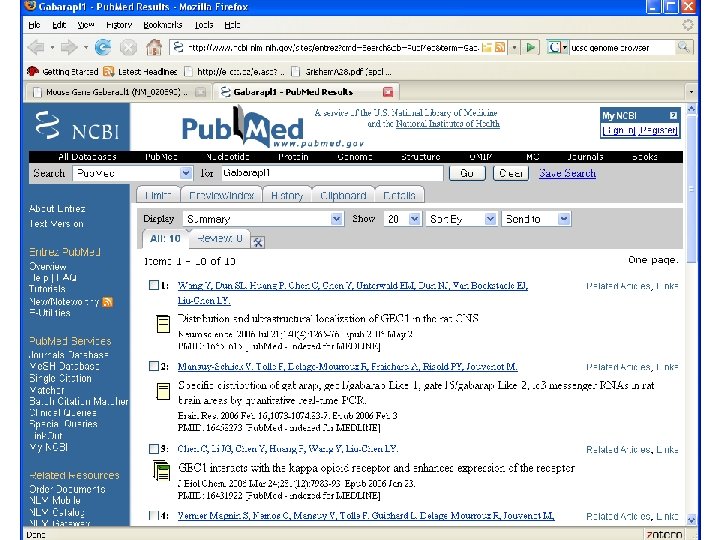Click the tools icon next to Review tab
Image resolution: width=720 pixels, height=540 pixels.
pyautogui.click(x=258, y=242)
